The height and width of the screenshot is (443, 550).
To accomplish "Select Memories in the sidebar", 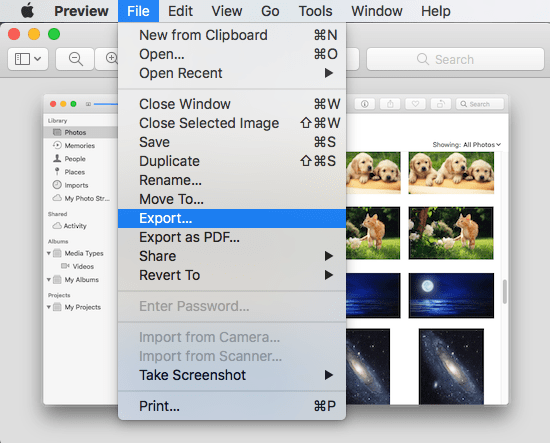I will click(80, 145).
